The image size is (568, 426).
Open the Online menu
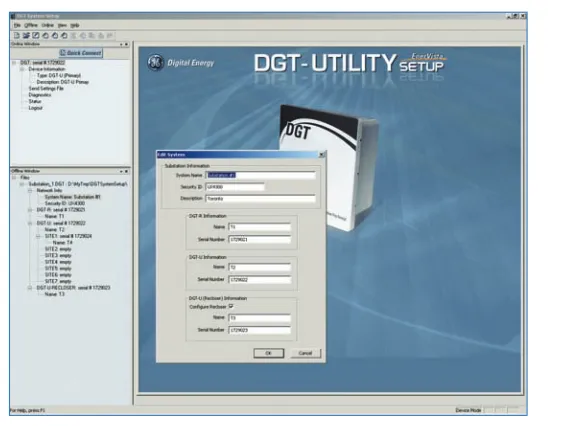(x=47, y=25)
